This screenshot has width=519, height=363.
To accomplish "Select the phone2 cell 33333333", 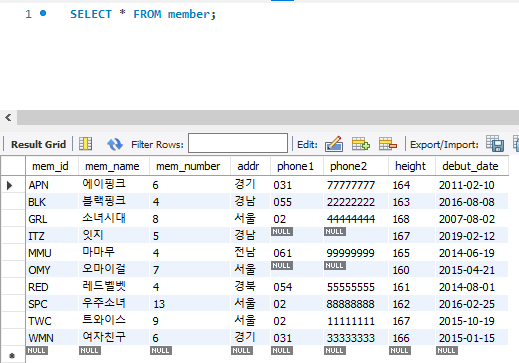I will coord(356,338).
